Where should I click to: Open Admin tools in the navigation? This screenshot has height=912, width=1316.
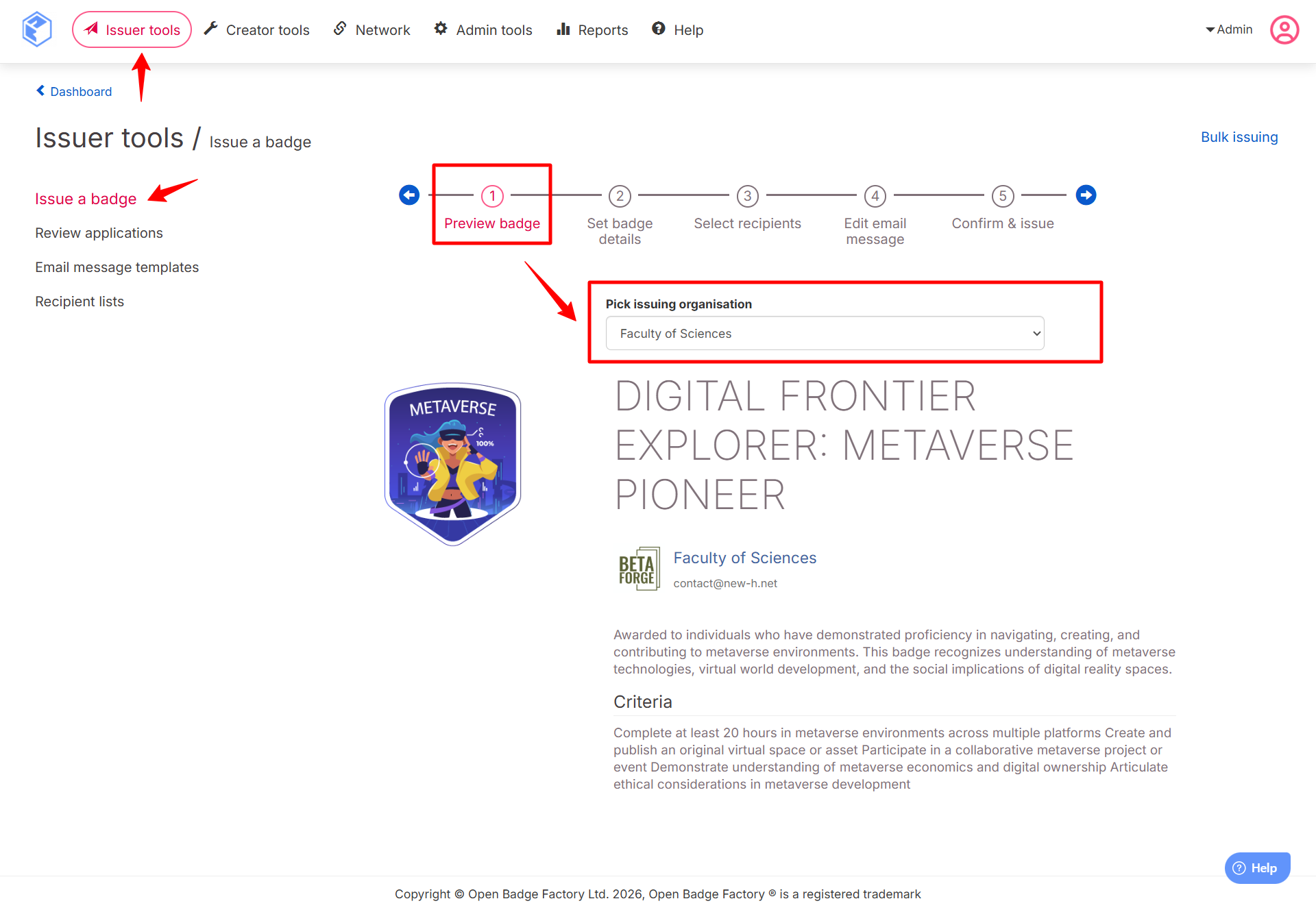pyautogui.click(x=483, y=29)
